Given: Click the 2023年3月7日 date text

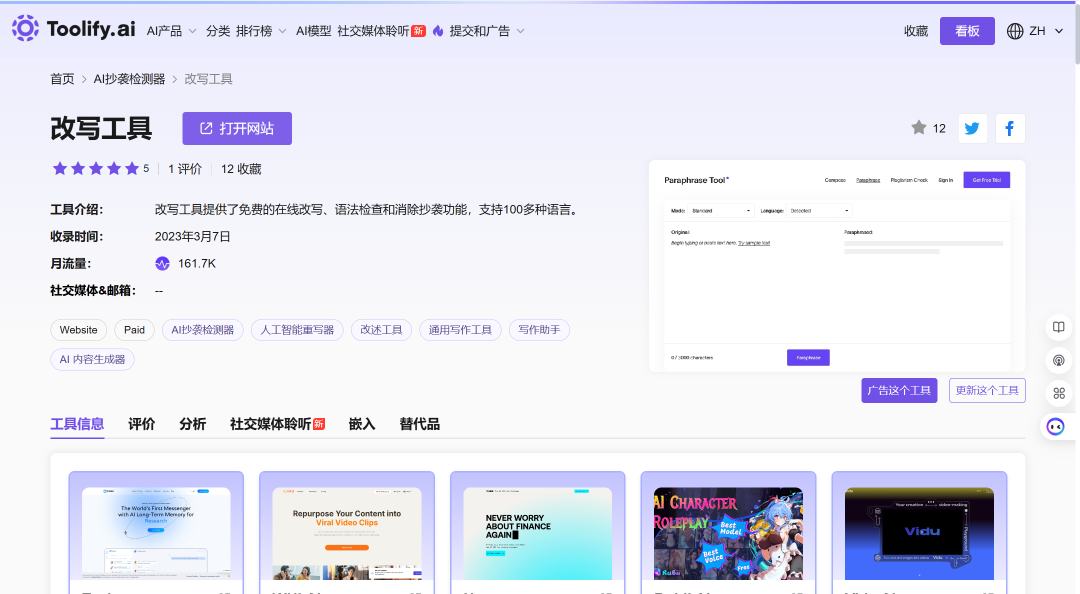Looking at the screenshot, I should tap(193, 236).
